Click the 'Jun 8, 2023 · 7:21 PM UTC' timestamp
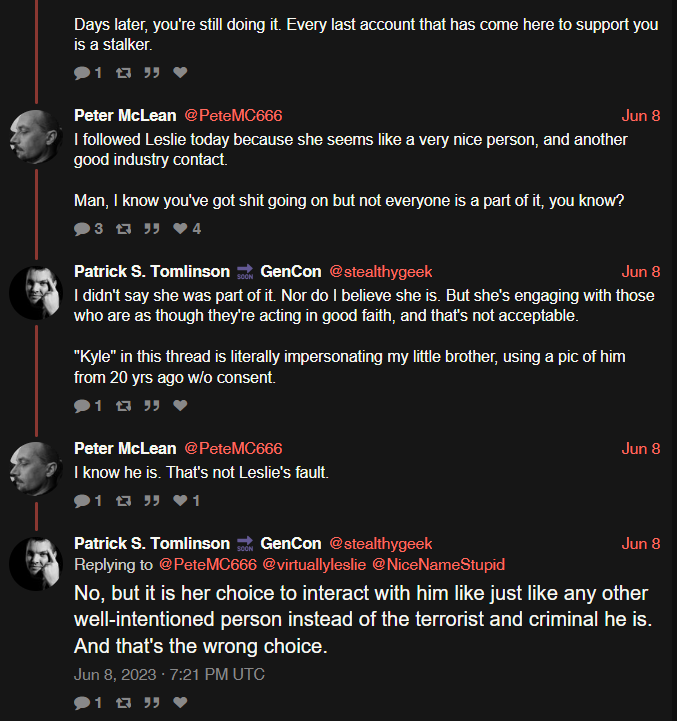The image size is (677, 721). pyautogui.click(x=169, y=675)
